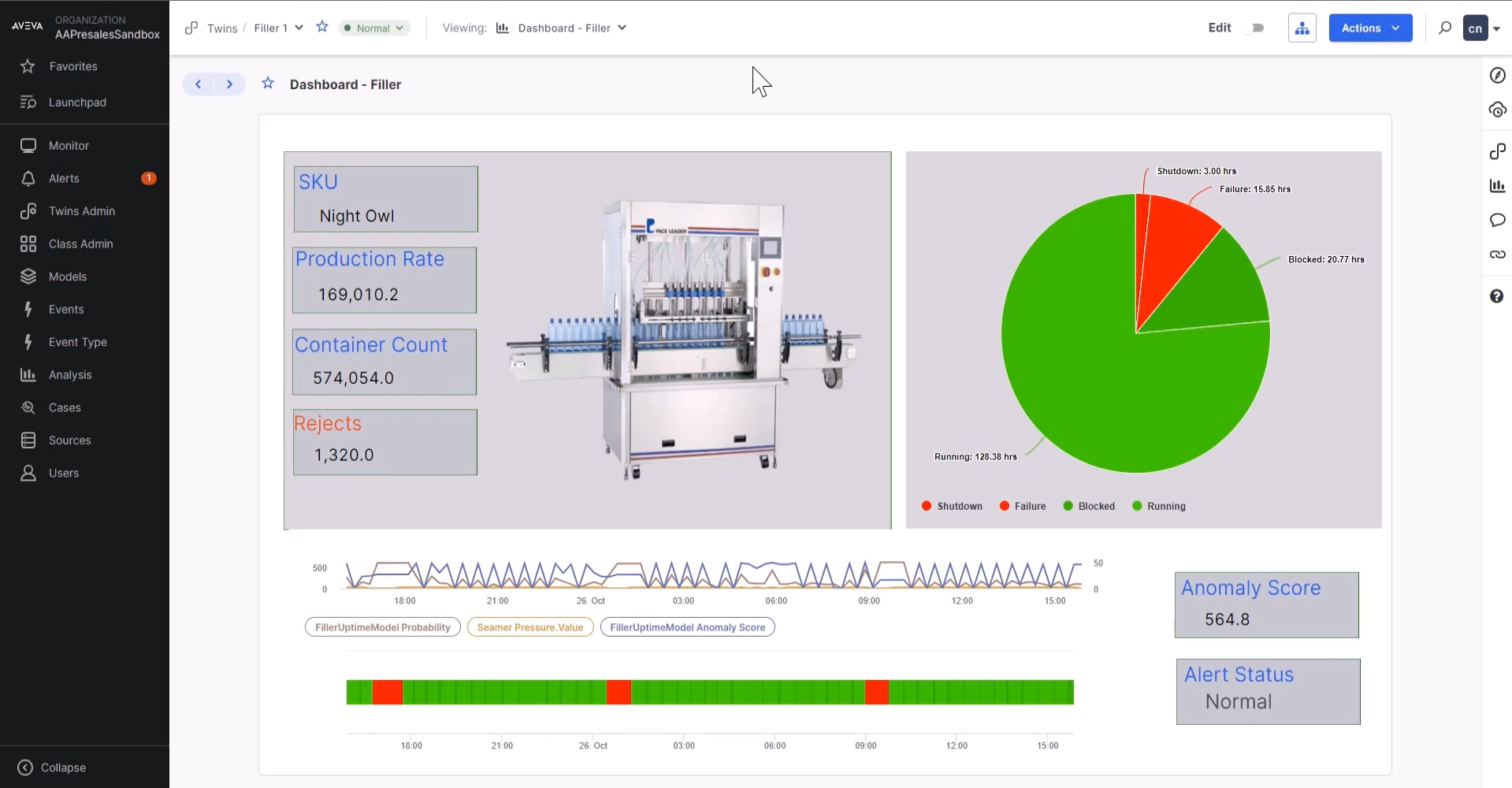Expand the Actions dropdown button
The height and width of the screenshot is (788, 1512).
(x=1370, y=28)
